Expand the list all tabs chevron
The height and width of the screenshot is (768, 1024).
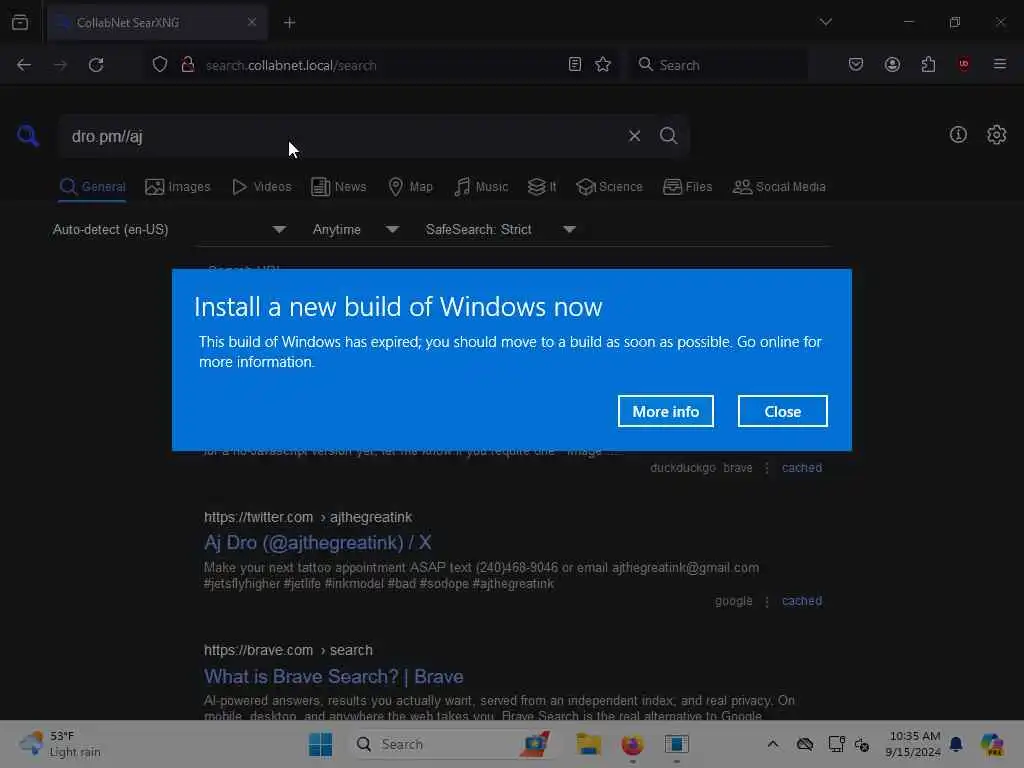pos(825,22)
